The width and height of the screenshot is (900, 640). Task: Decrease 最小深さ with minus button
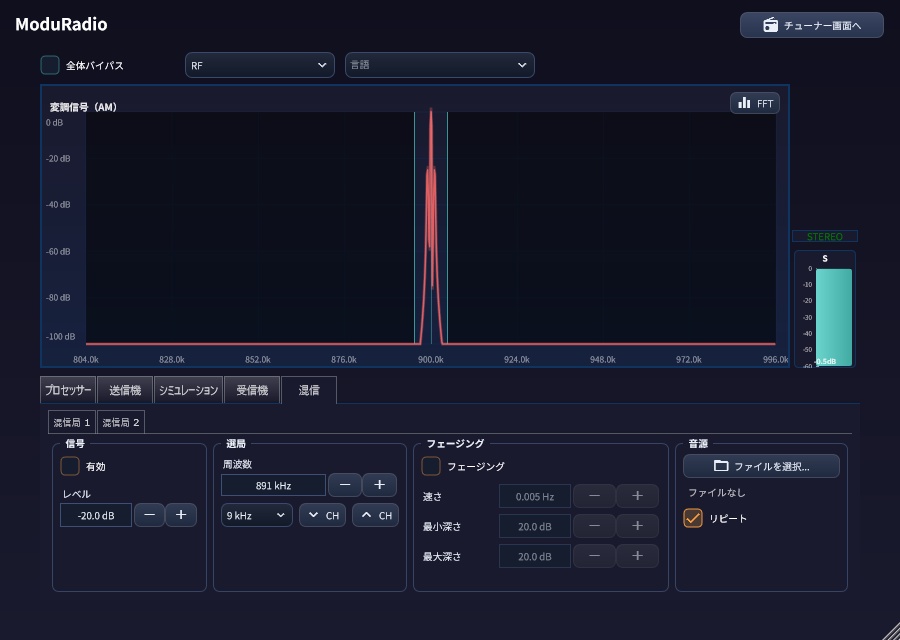595,526
